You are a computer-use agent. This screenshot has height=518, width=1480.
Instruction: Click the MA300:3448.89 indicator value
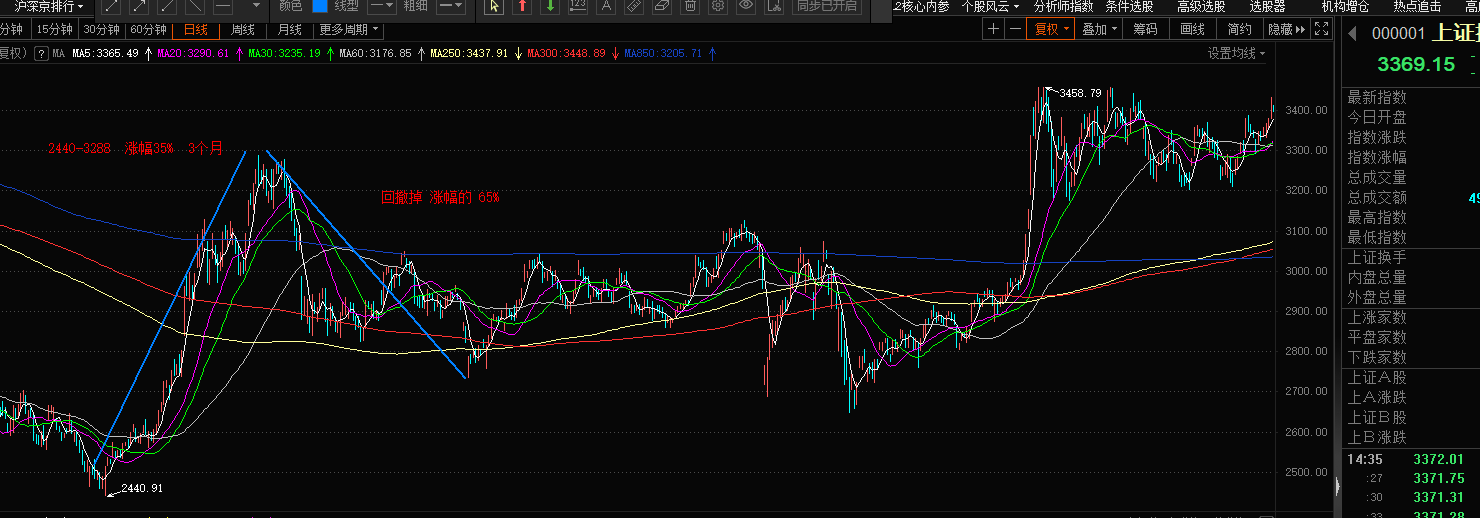click(566, 53)
